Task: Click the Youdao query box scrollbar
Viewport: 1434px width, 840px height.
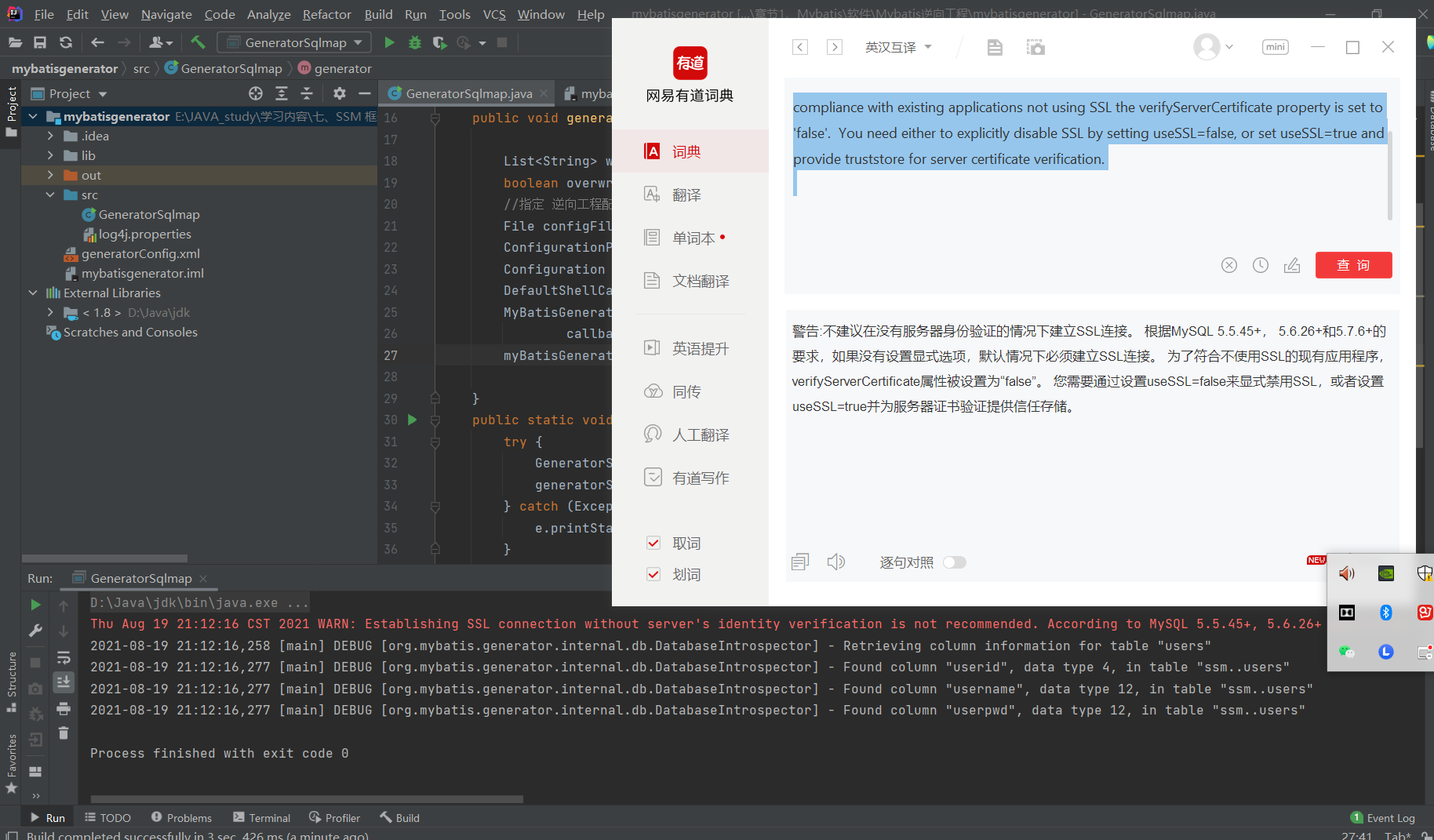Action: pos(1389,174)
